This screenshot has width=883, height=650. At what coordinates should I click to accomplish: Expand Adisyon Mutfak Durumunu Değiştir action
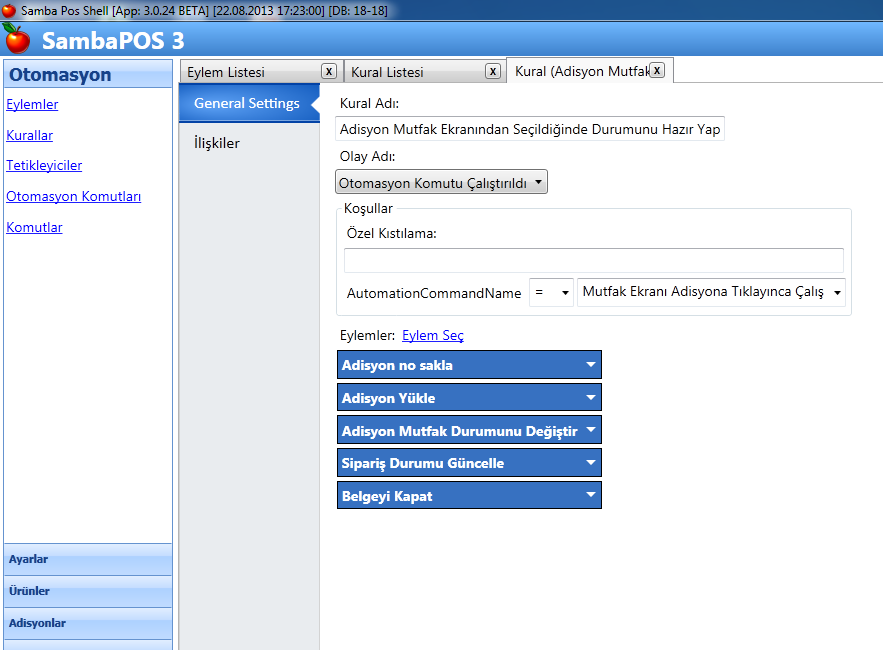(x=591, y=430)
